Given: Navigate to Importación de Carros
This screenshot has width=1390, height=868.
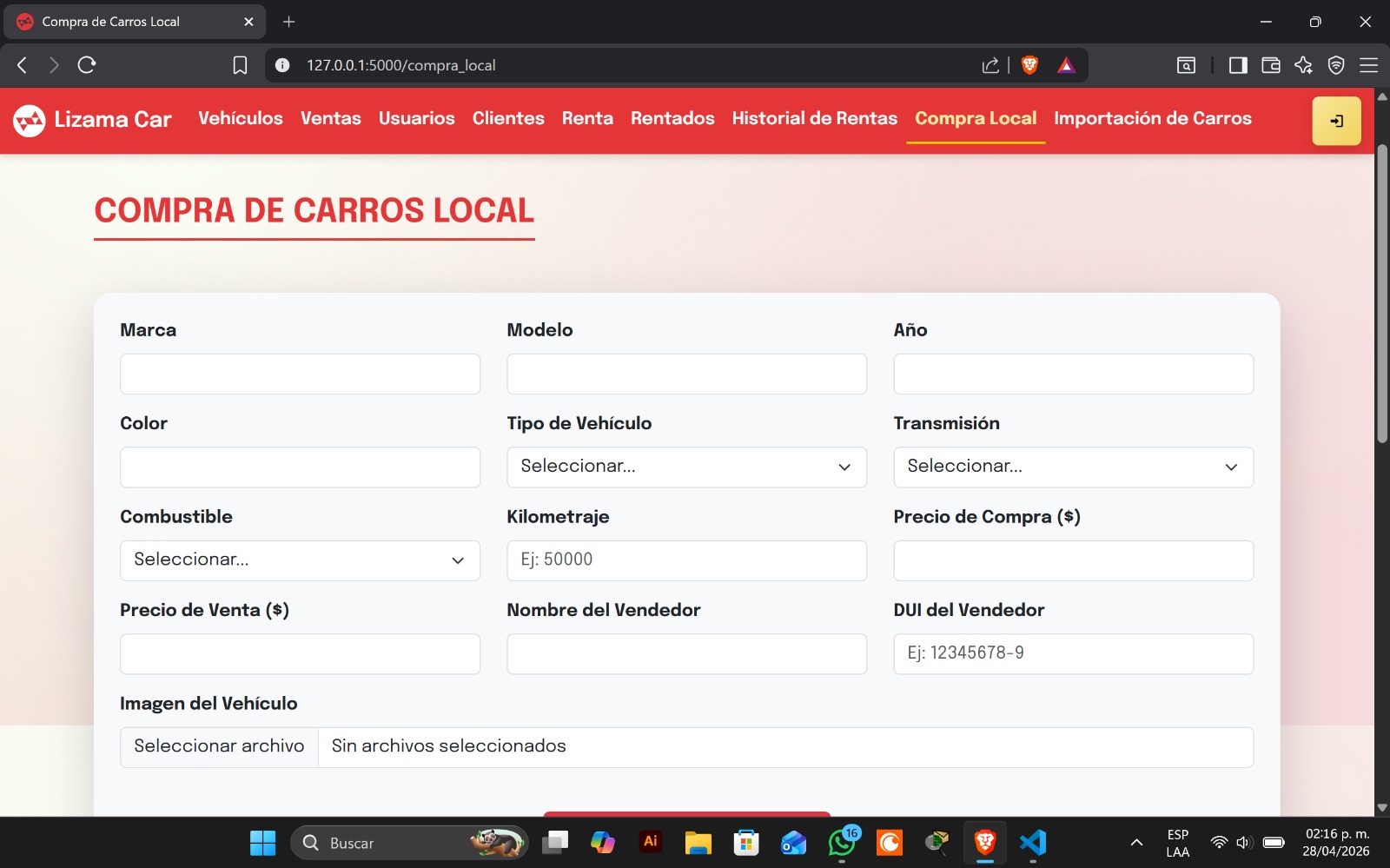Looking at the screenshot, I should coord(1153,118).
